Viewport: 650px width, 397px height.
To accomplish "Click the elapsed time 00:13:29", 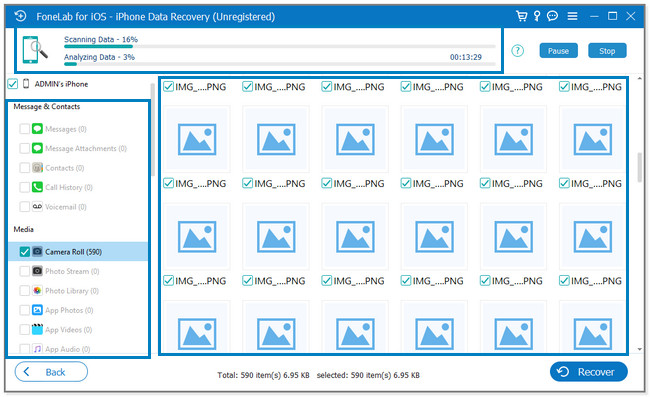I will [466, 57].
